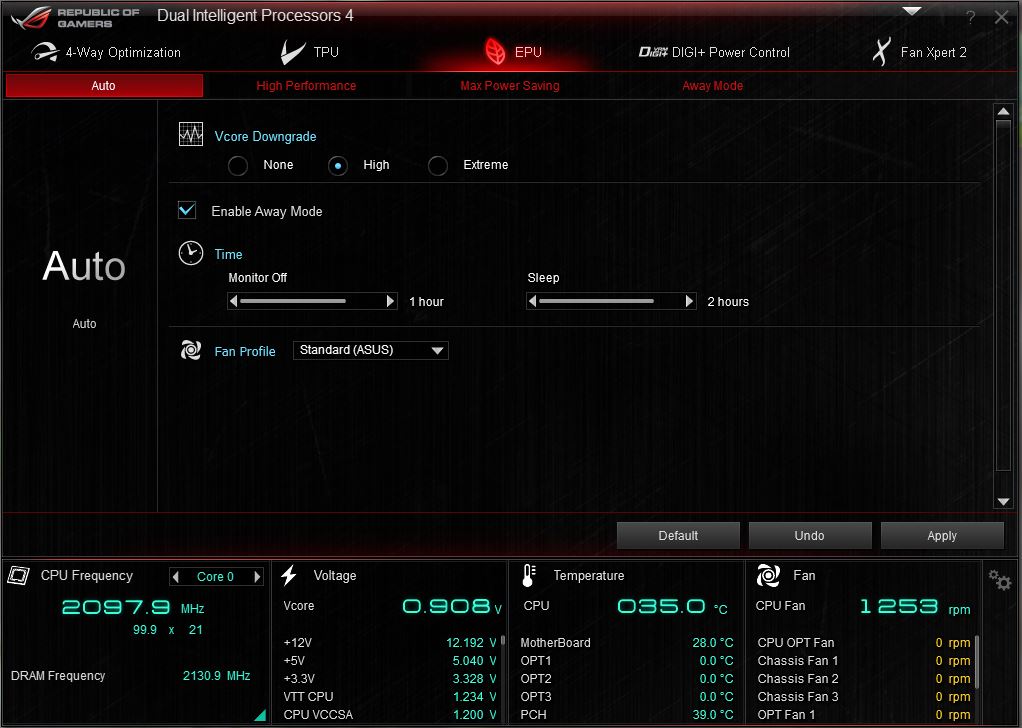The width and height of the screenshot is (1022, 728).
Task: Select Extreme Vcore Downgrade option
Action: (438, 166)
